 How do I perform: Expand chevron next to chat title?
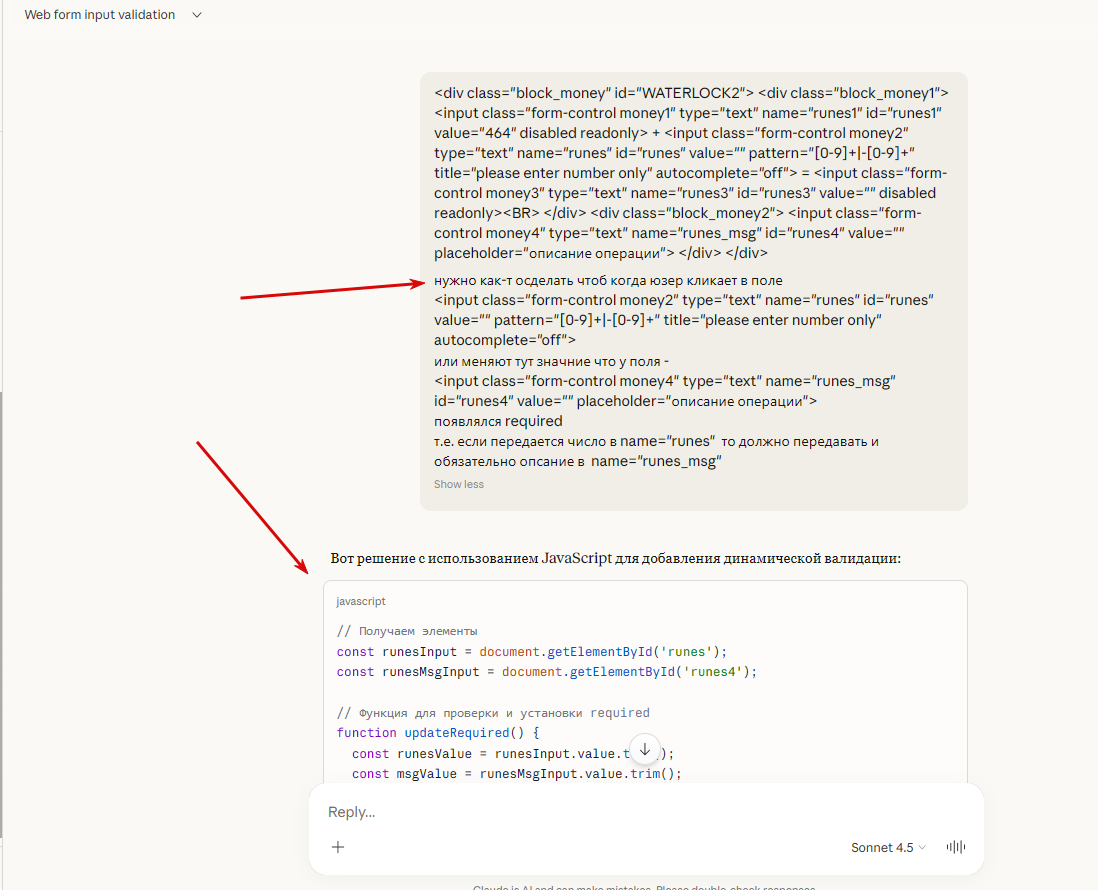pos(196,15)
